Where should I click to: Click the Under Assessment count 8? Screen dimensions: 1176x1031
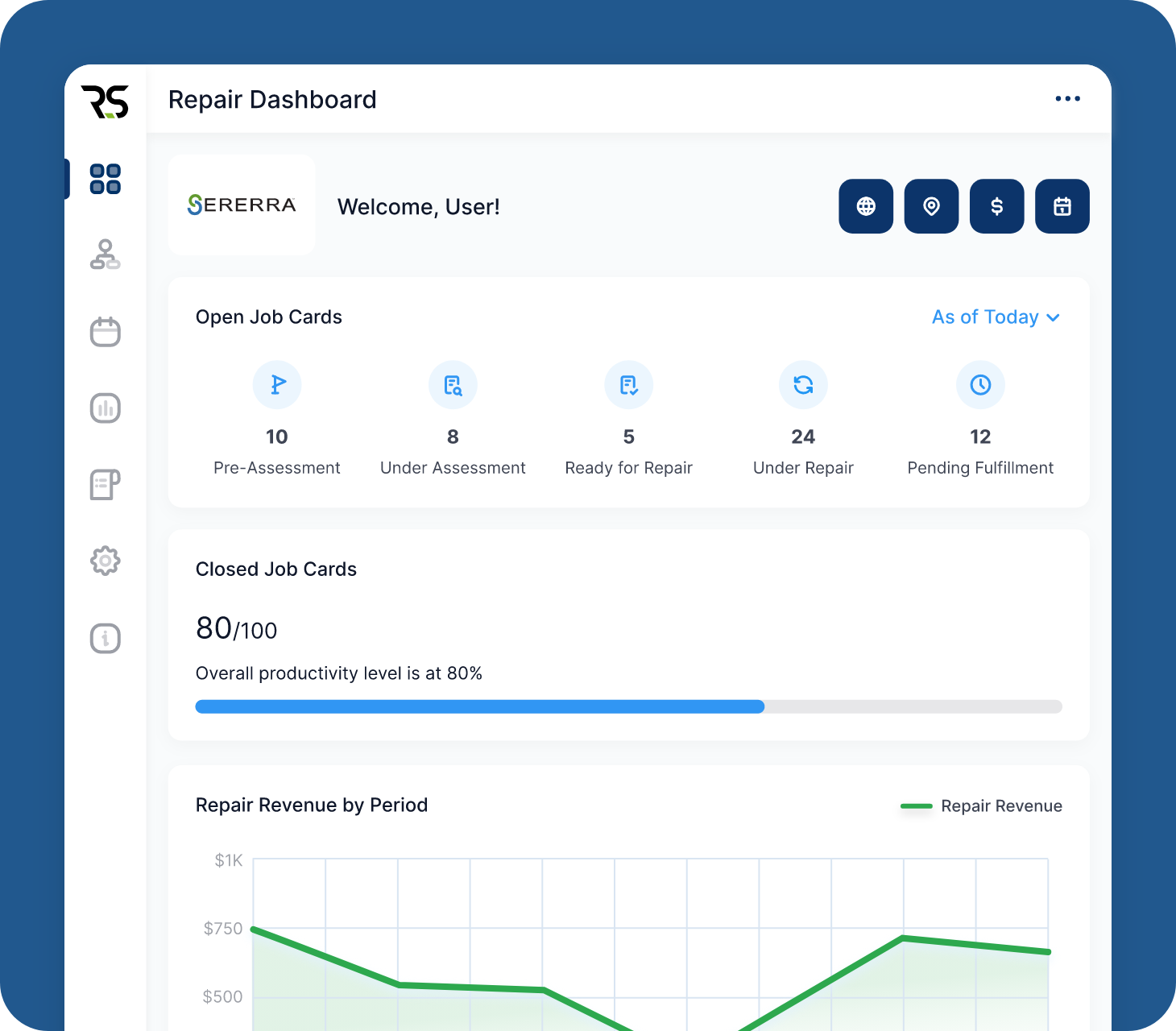point(453,437)
